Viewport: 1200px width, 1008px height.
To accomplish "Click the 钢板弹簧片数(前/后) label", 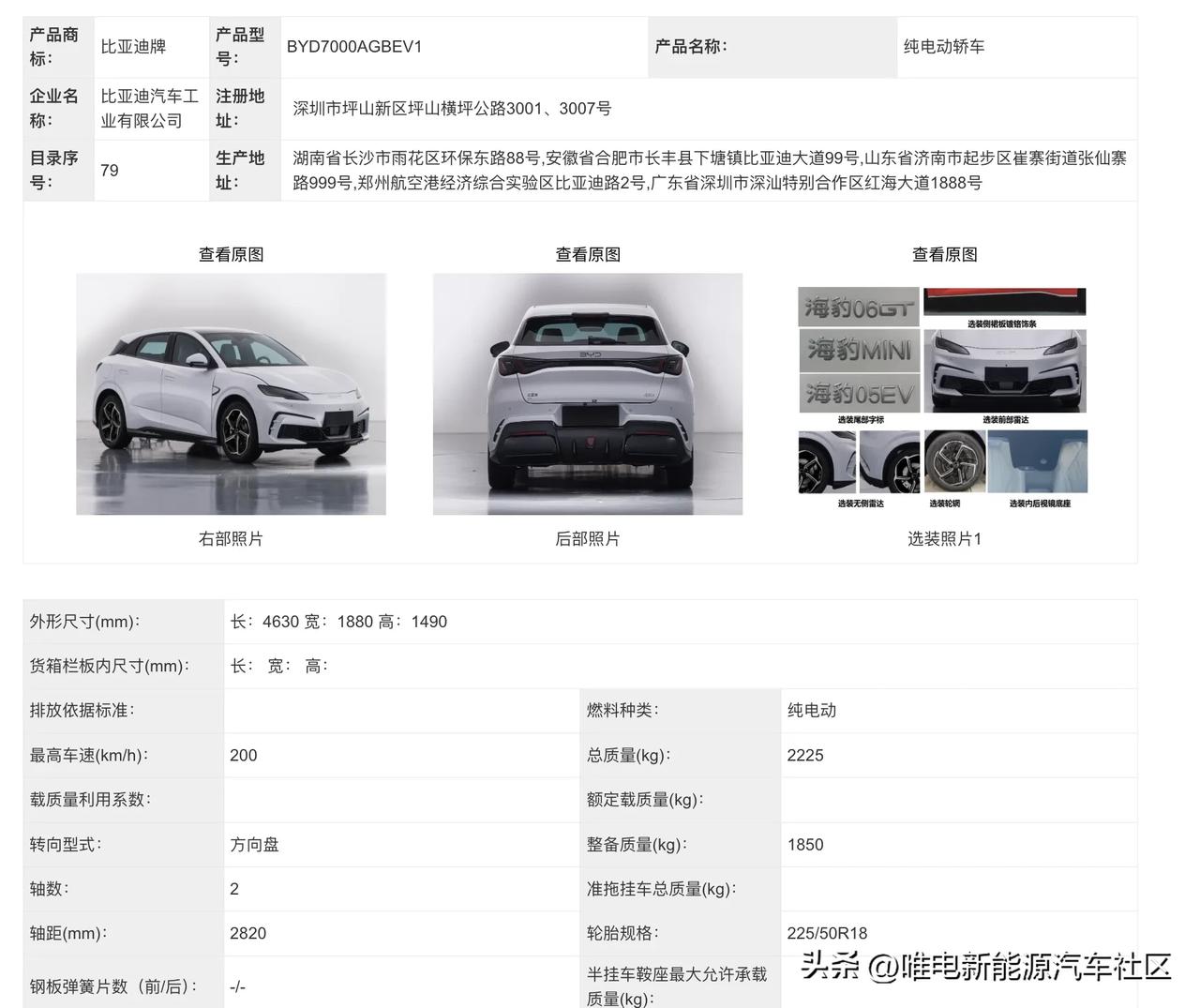I will click(113, 986).
